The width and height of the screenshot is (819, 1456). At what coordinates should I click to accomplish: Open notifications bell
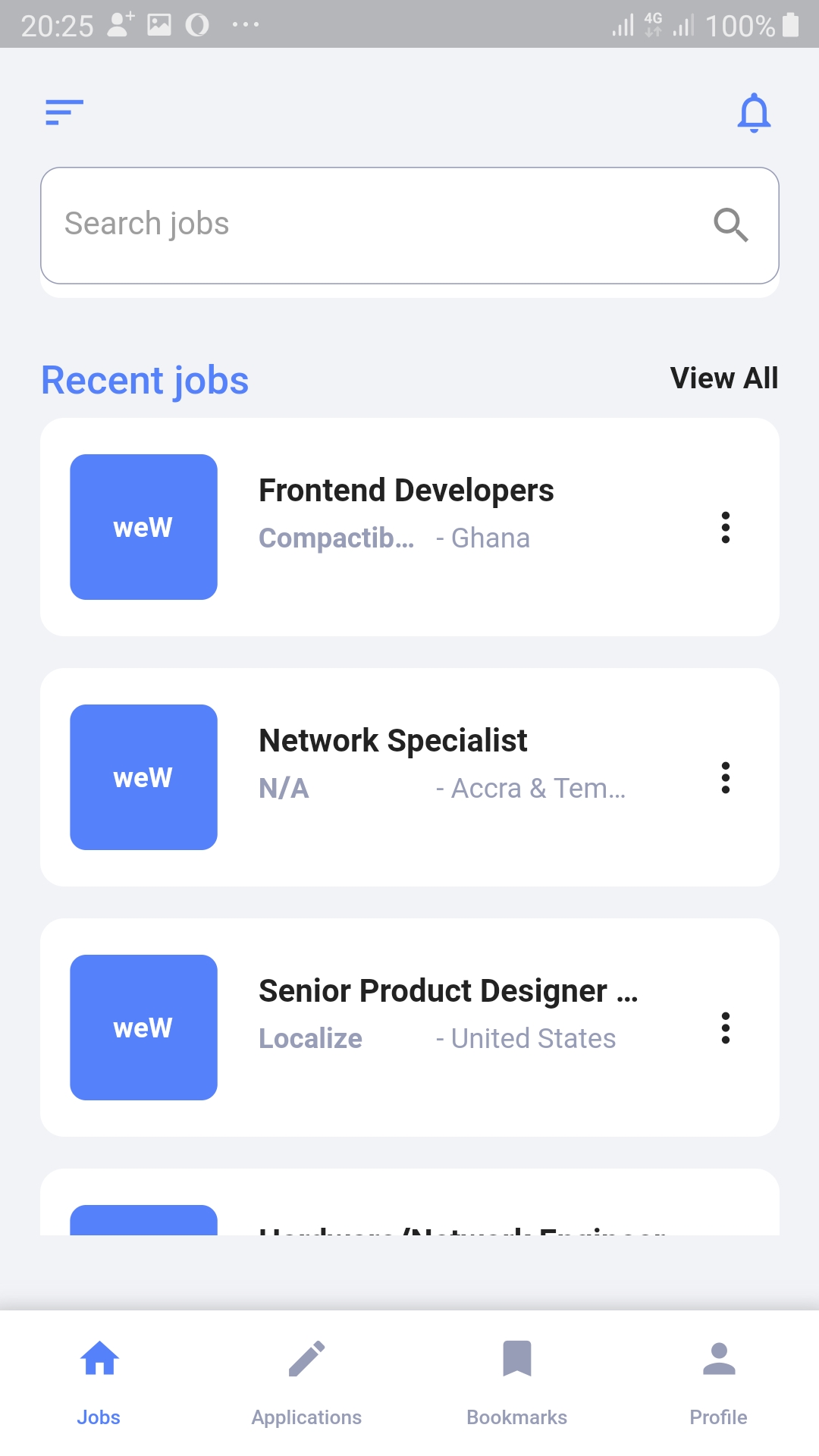754,113
